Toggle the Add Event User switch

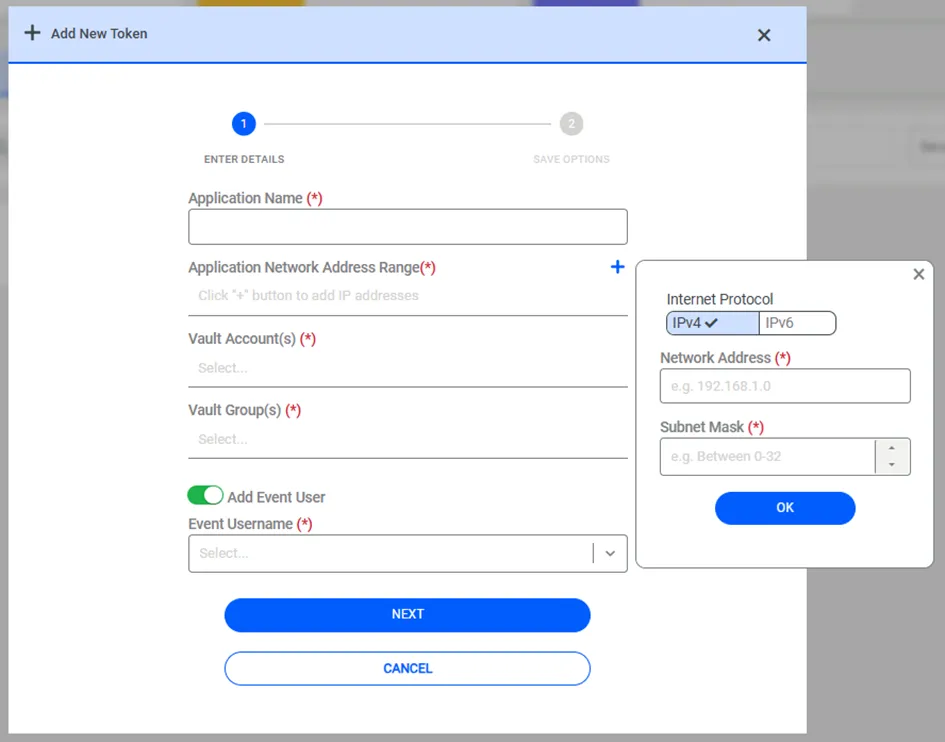tap(205, 495)
